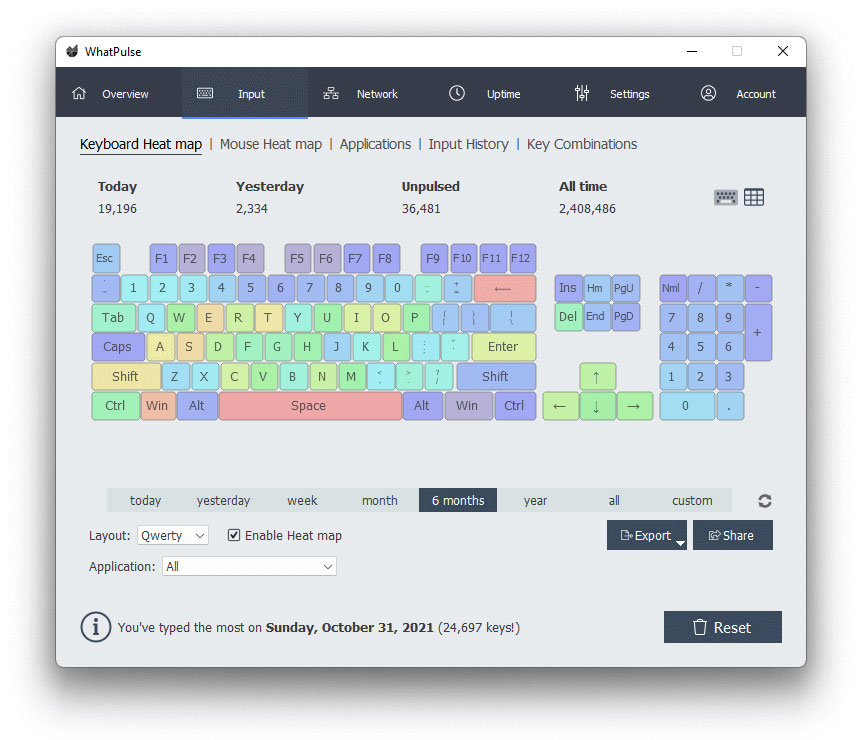The height and width of the screenshot is (740, 862).
Task: Open the Overview home icon
Action: pos(79,94)
